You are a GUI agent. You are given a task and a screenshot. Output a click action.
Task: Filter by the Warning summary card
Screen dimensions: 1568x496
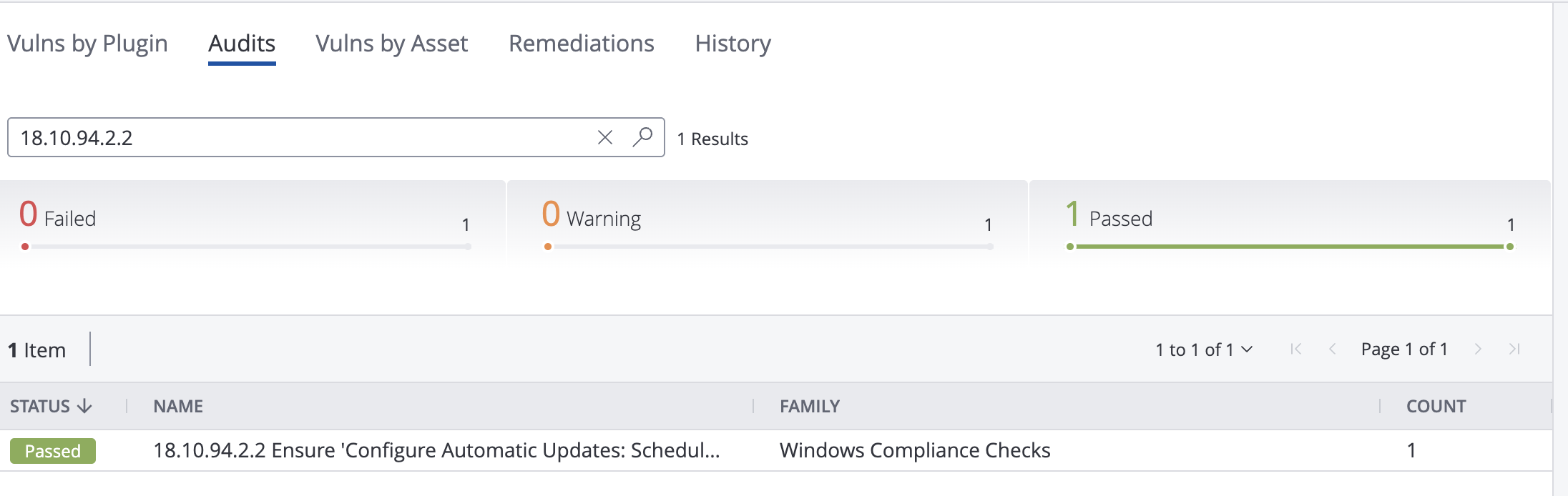(768, 223)
